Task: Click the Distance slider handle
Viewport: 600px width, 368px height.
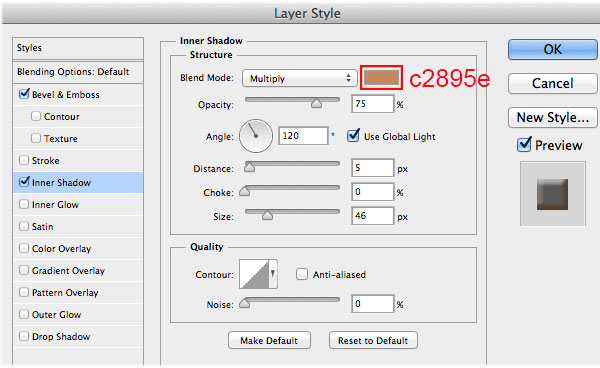Action: (249, 167)
